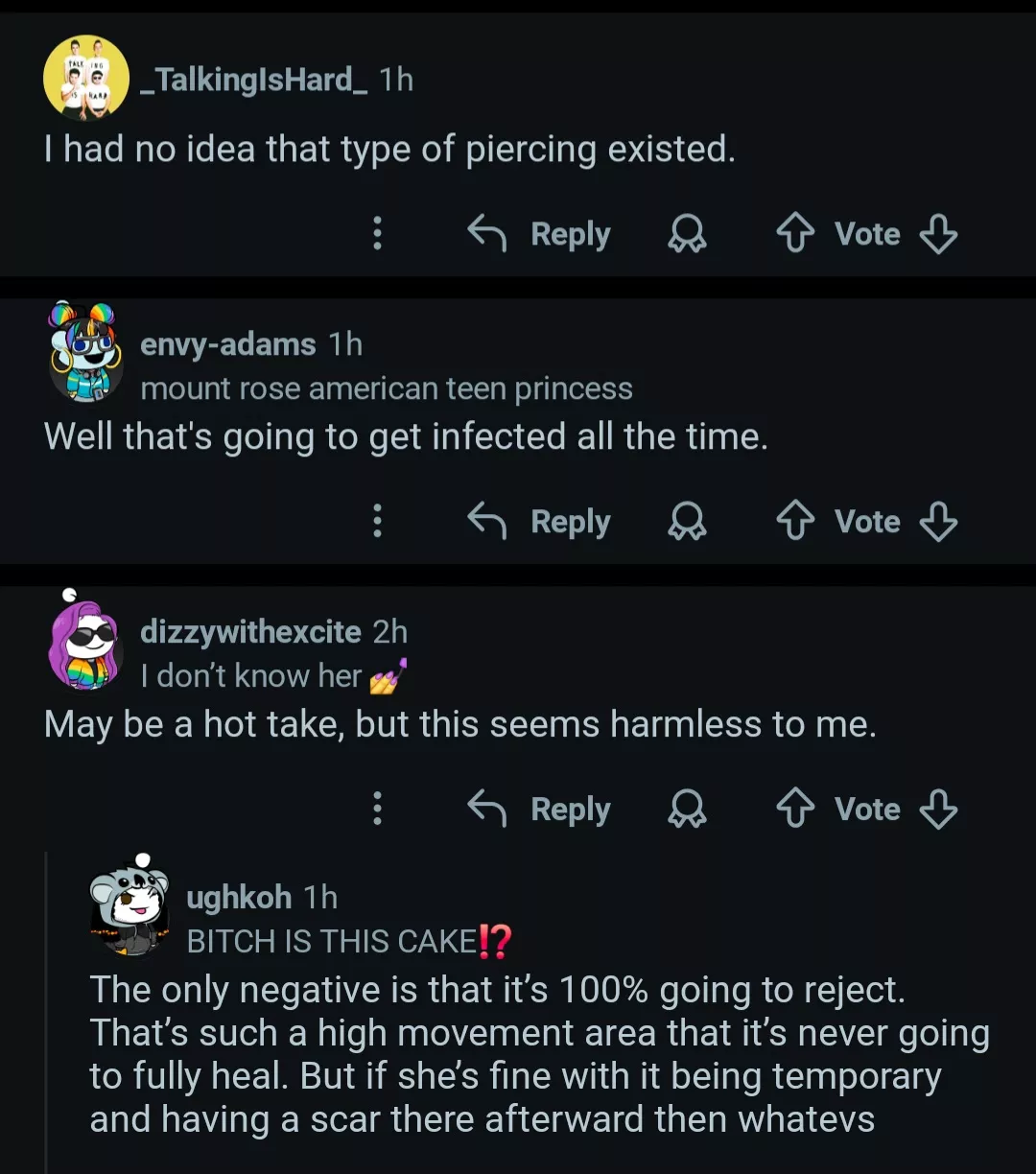Reply to dizzywithexcite's comment
The height and width of the screenshot is (1174, 1036).
539,810
